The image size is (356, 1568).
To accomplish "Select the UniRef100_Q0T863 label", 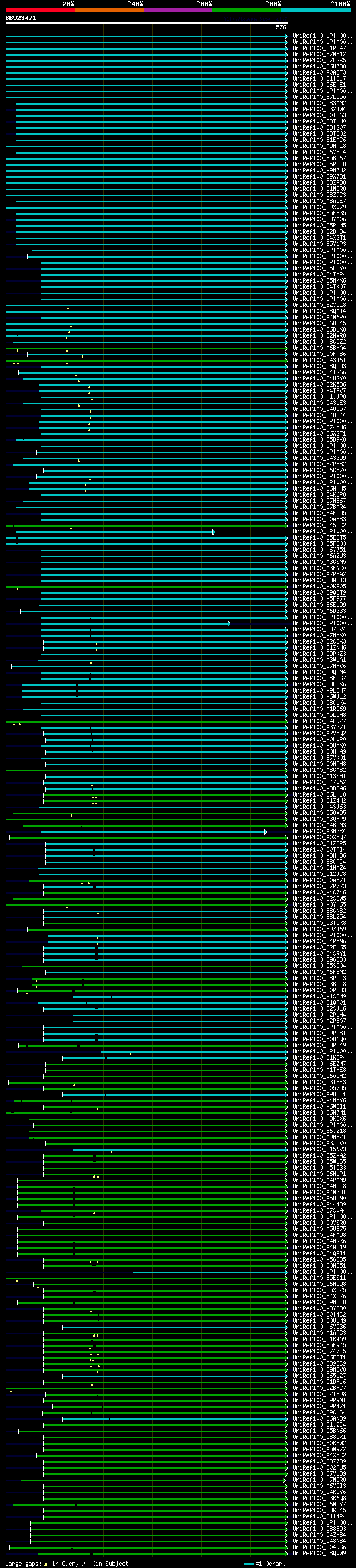I will (x=319, y=116).
